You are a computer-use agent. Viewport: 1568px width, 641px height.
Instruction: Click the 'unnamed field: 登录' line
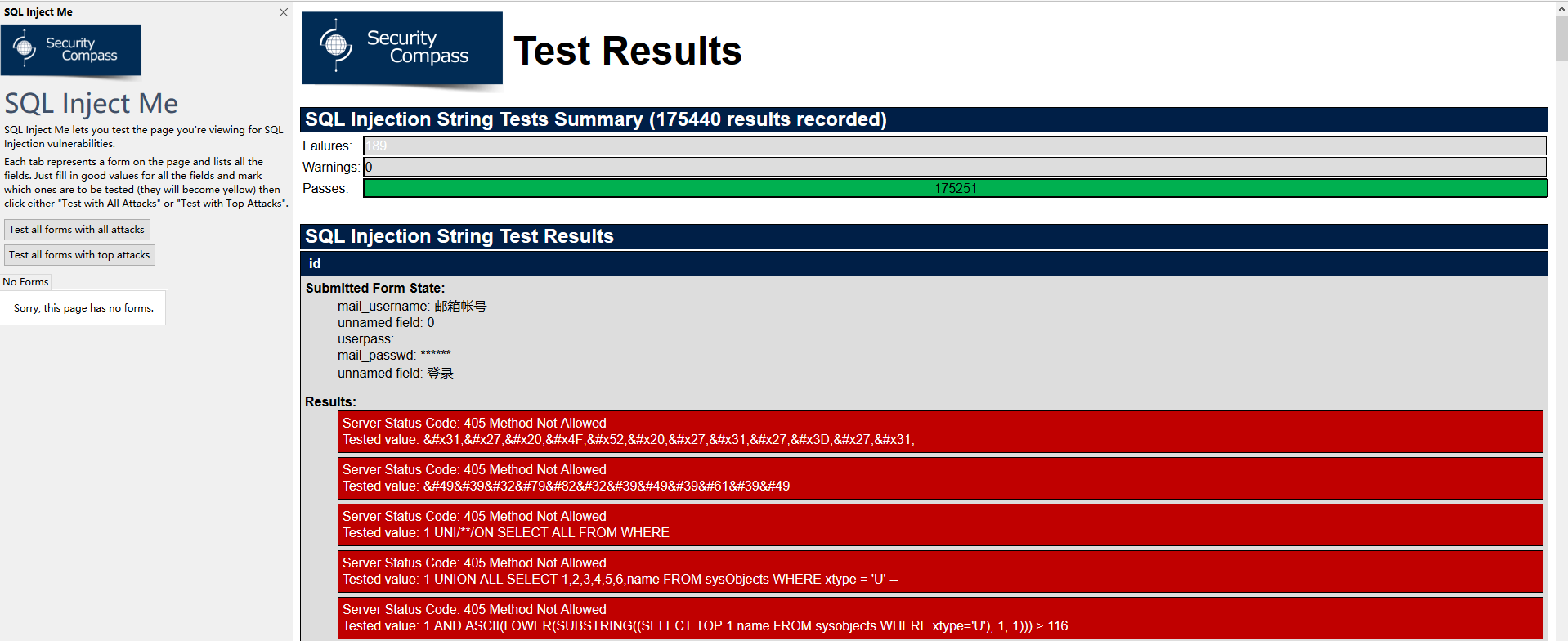click(396, 374)
